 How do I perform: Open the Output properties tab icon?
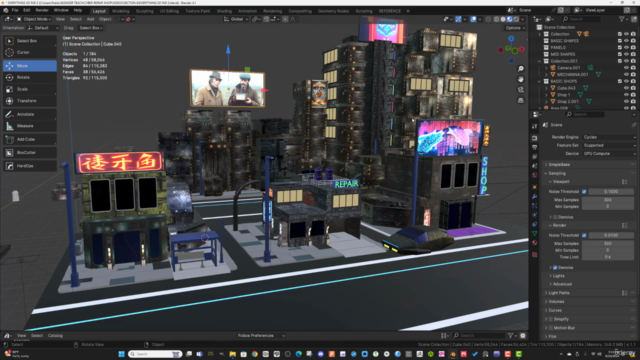click(535, 147)
